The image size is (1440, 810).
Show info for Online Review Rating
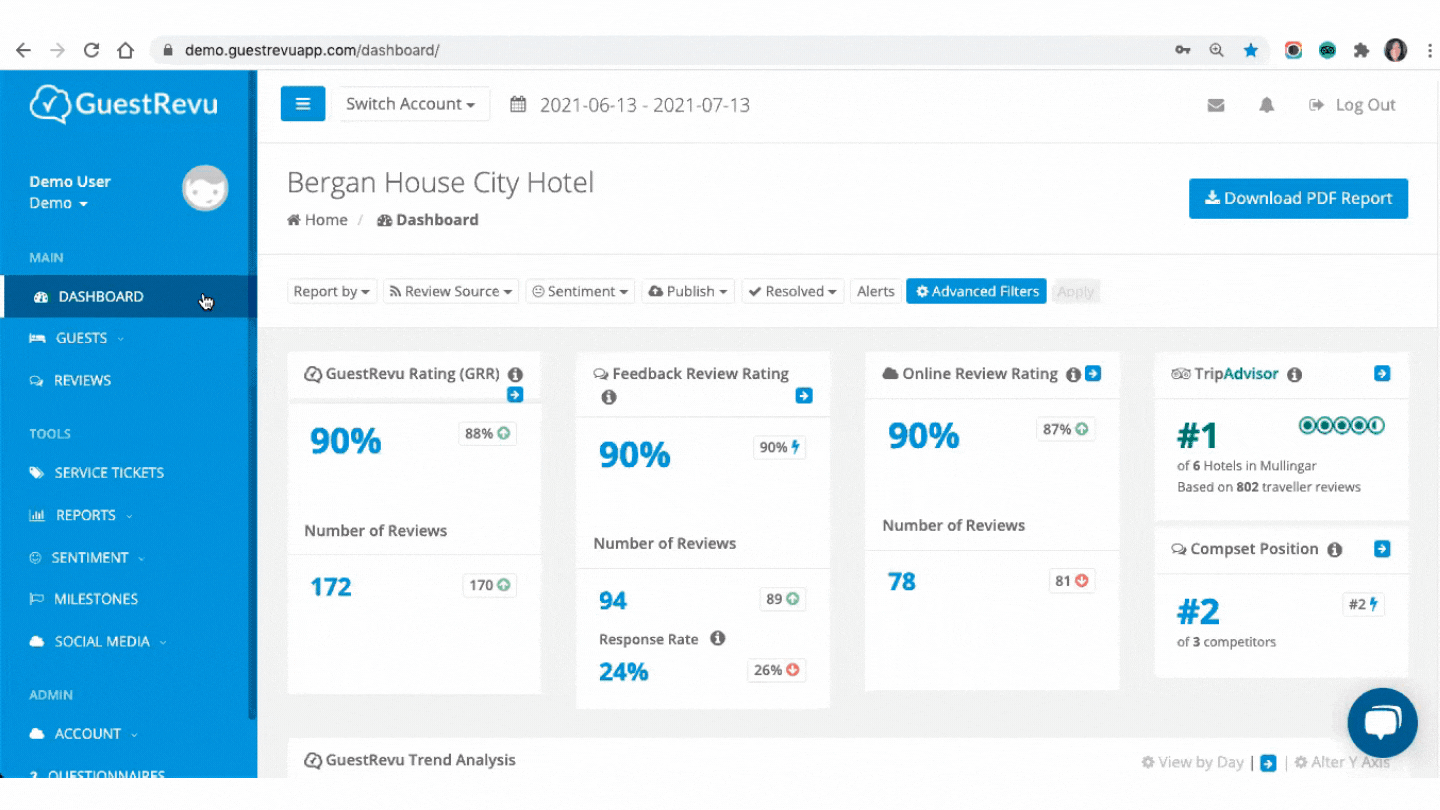[x=1073, y=374]
